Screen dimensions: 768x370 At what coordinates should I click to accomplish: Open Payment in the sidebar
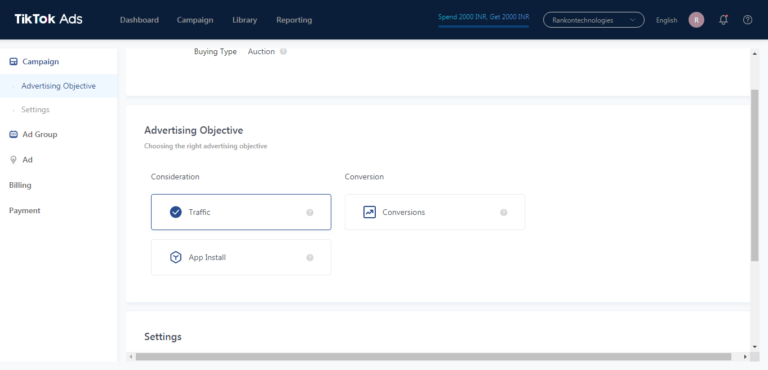pos(24,211)
